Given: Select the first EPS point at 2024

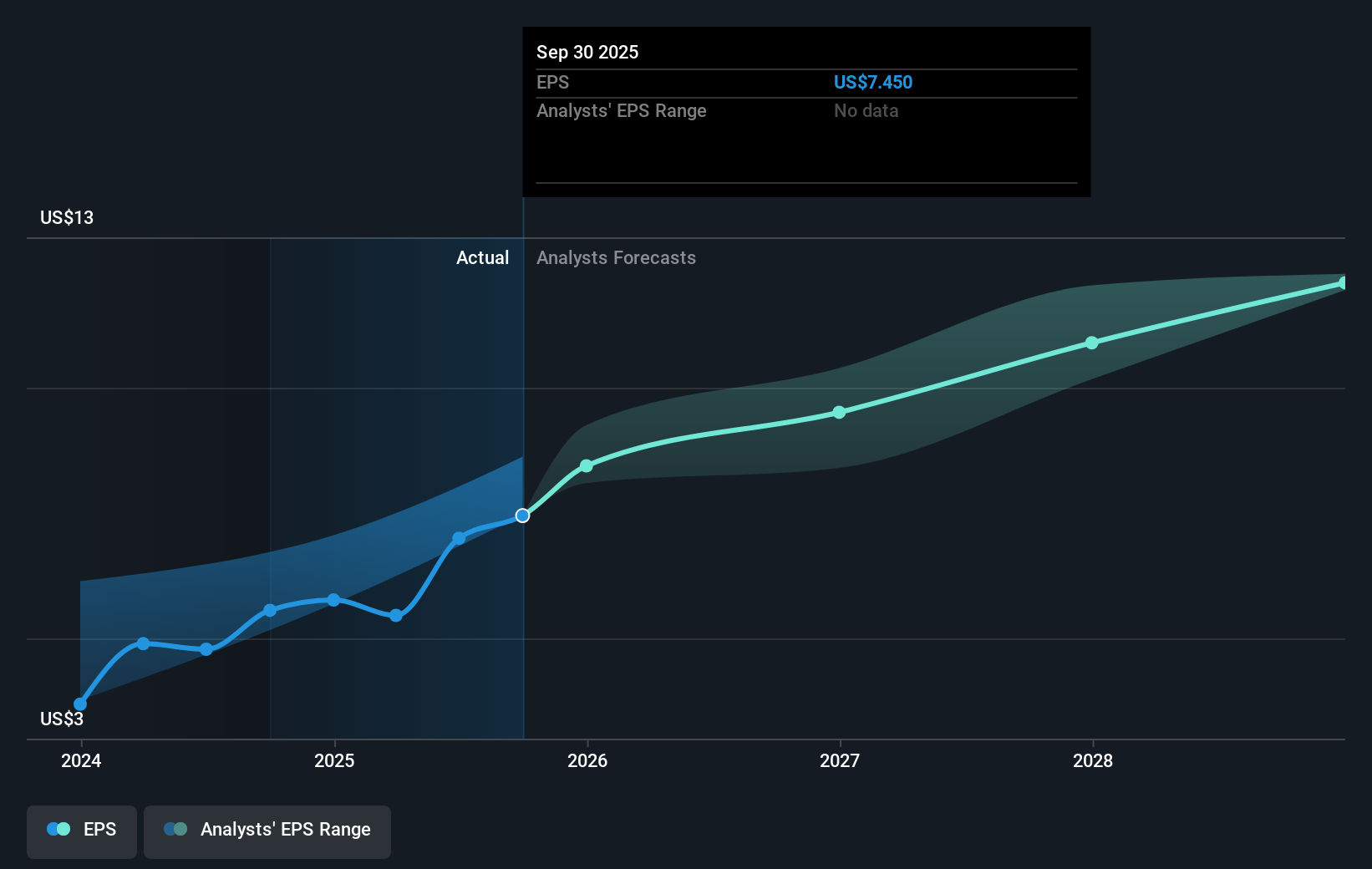Looking at the screenshot, I should tap(80, 704).
